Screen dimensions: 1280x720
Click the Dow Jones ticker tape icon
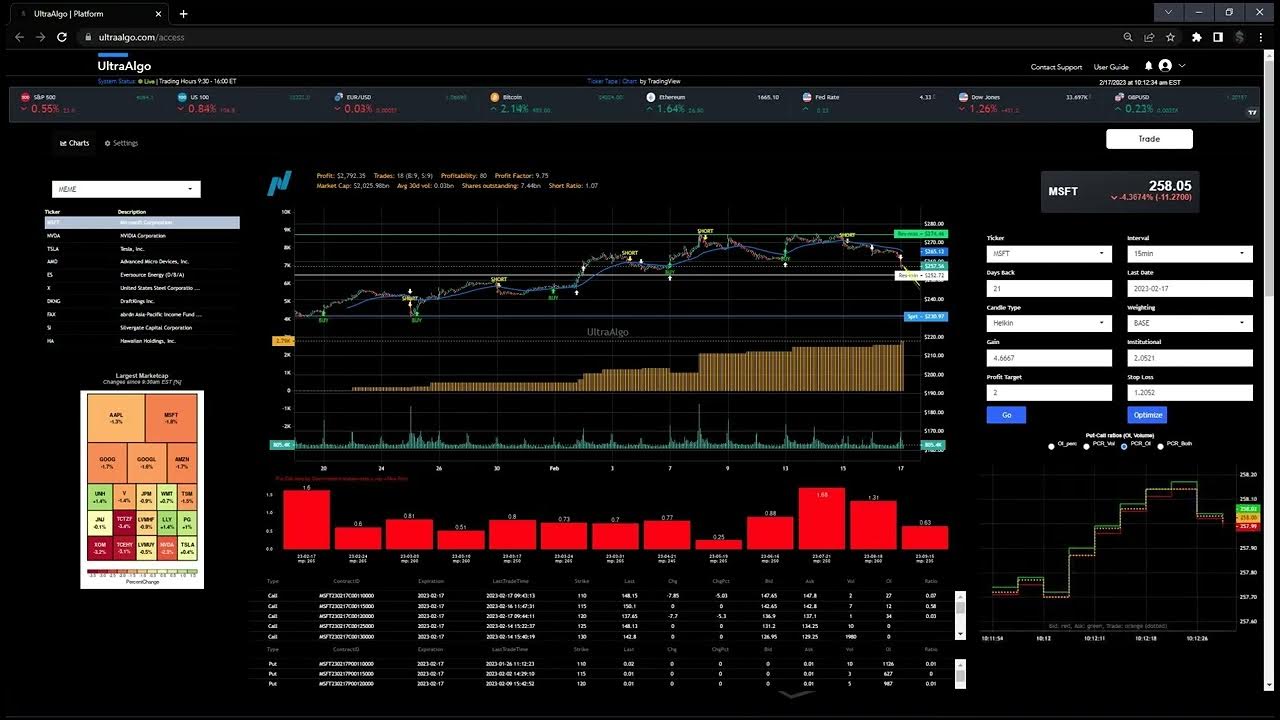point(963,97)
